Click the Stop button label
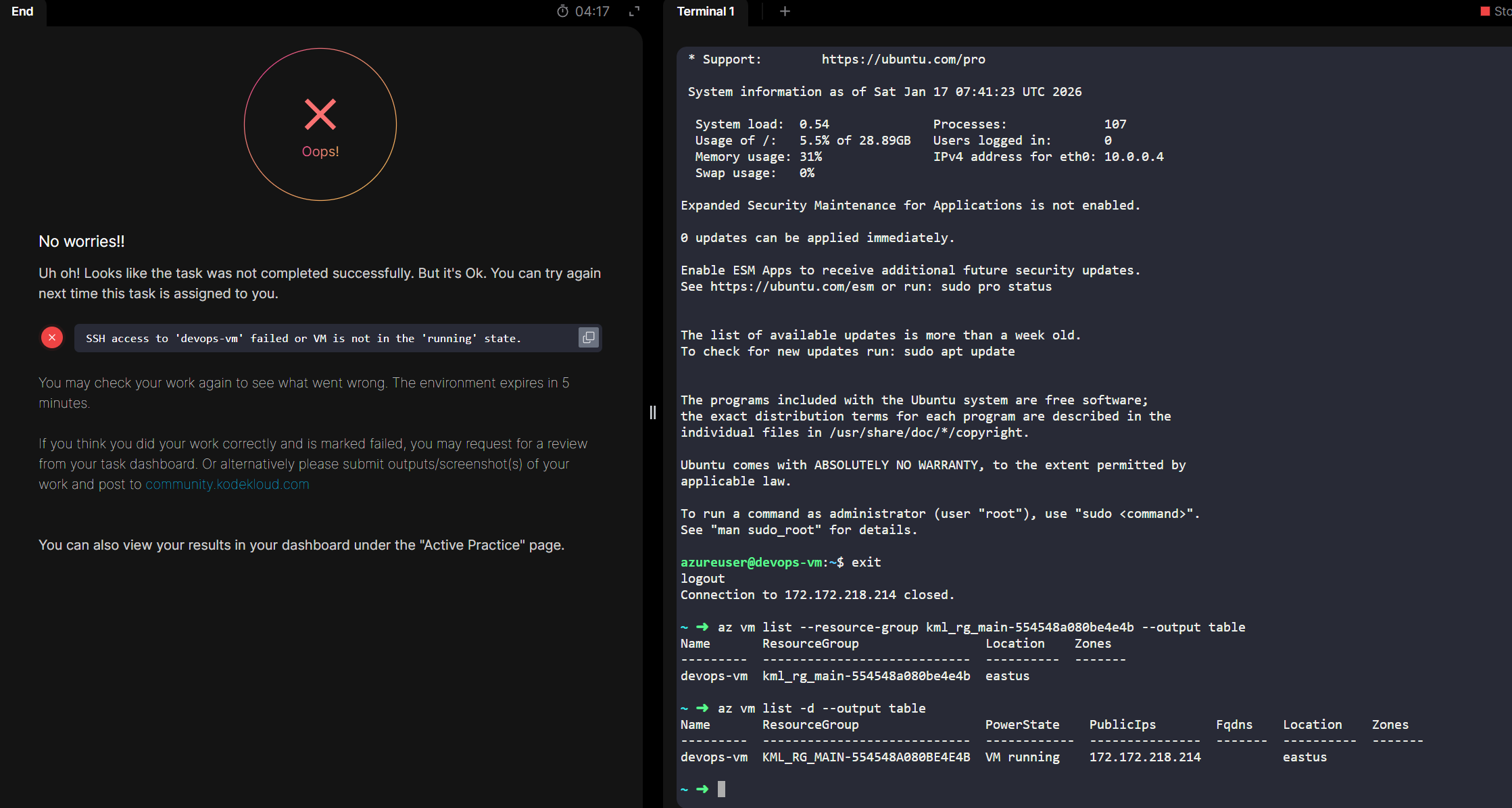Image resolution: width=1512 pixels, height=808 pixels. (x=1503, y=11)
